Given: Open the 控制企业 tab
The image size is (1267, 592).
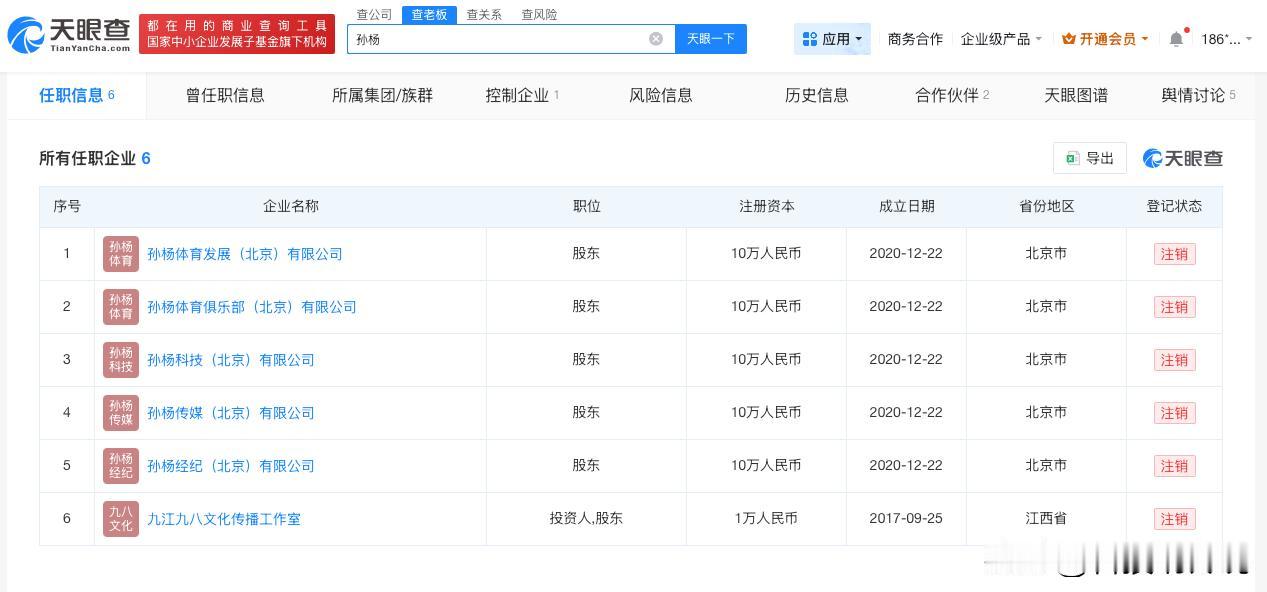Looking at the screenshot, I should [522, 96].
